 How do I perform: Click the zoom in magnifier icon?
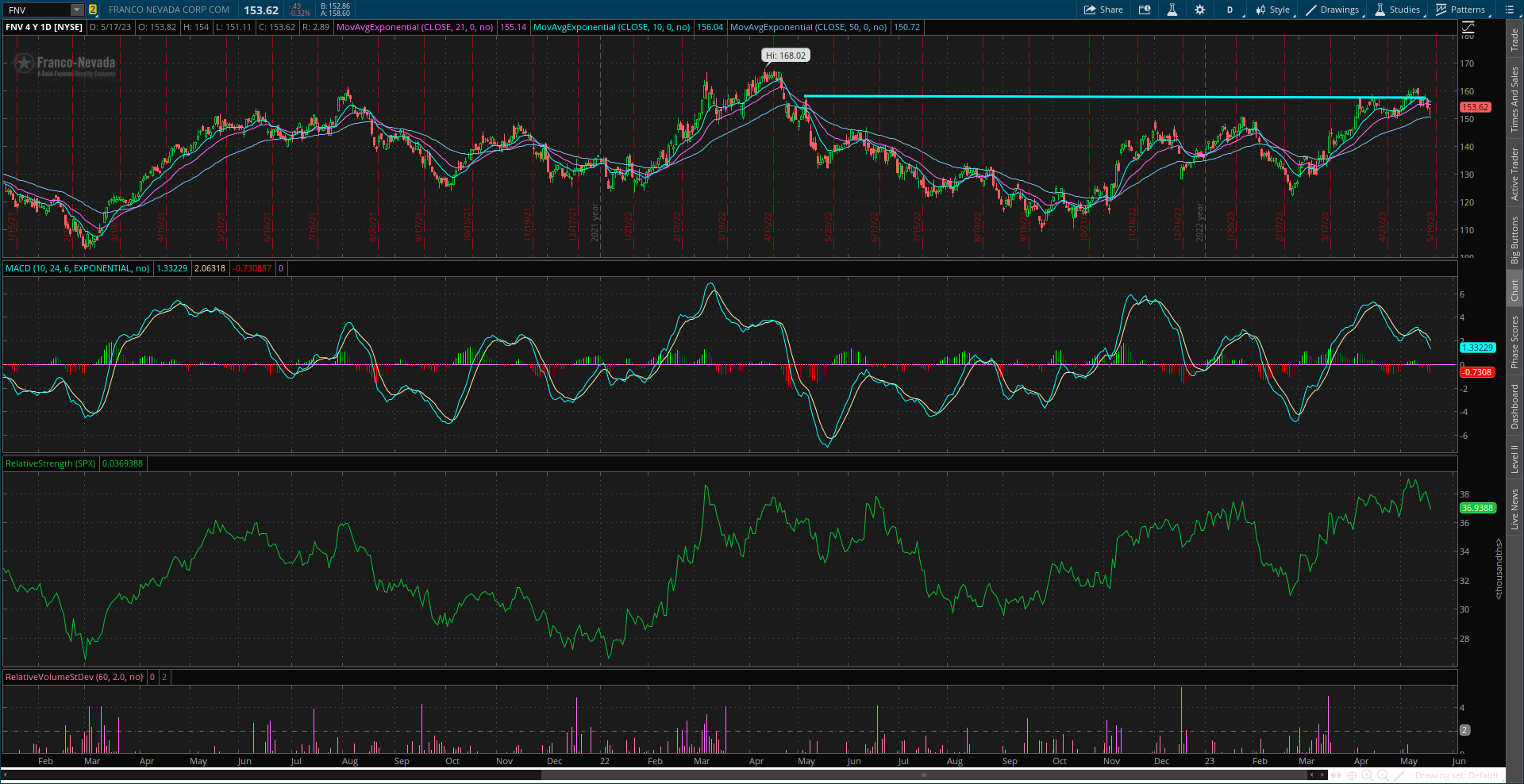tap(1368, 774)
